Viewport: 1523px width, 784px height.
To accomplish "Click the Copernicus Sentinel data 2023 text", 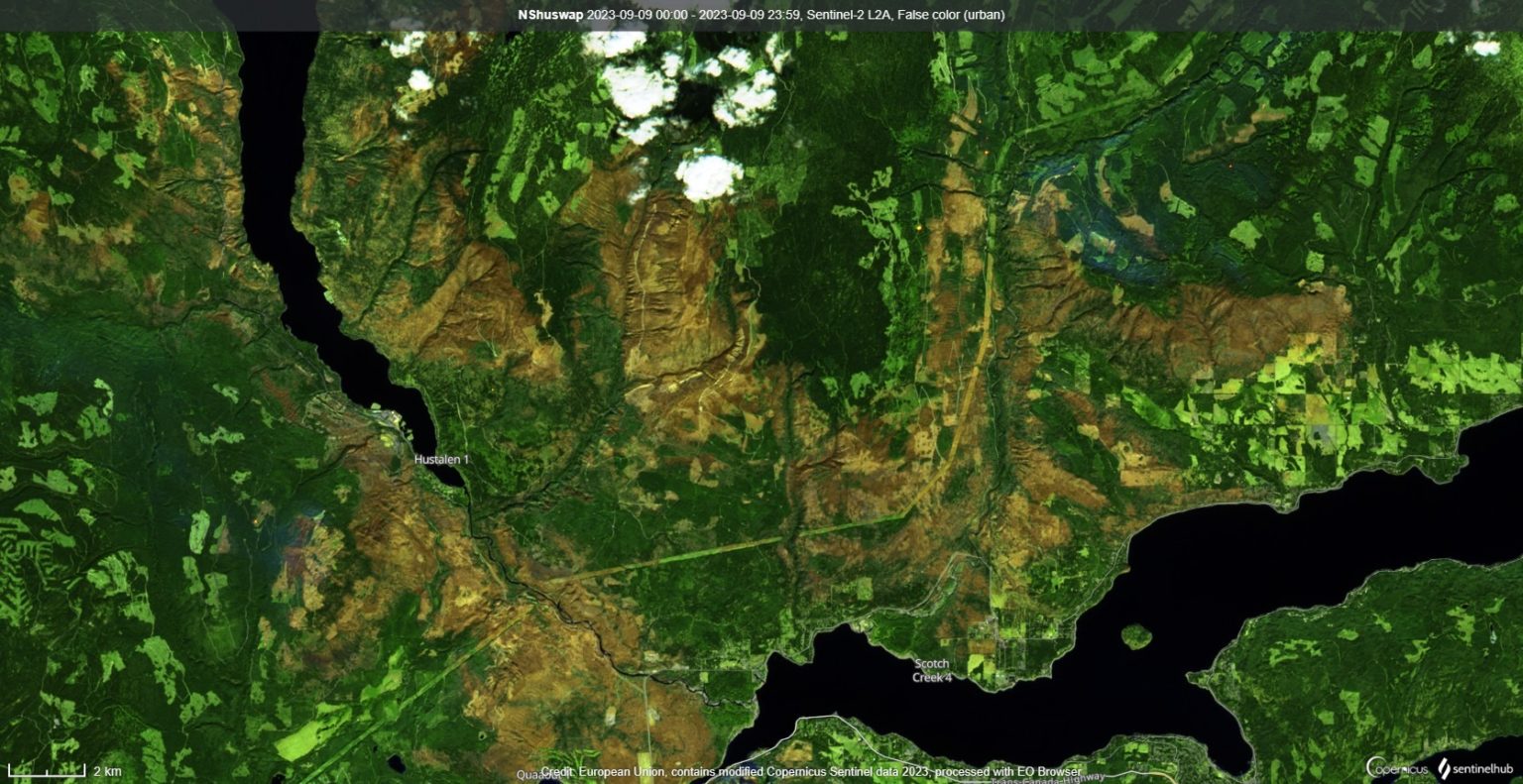I will [841, 771].
